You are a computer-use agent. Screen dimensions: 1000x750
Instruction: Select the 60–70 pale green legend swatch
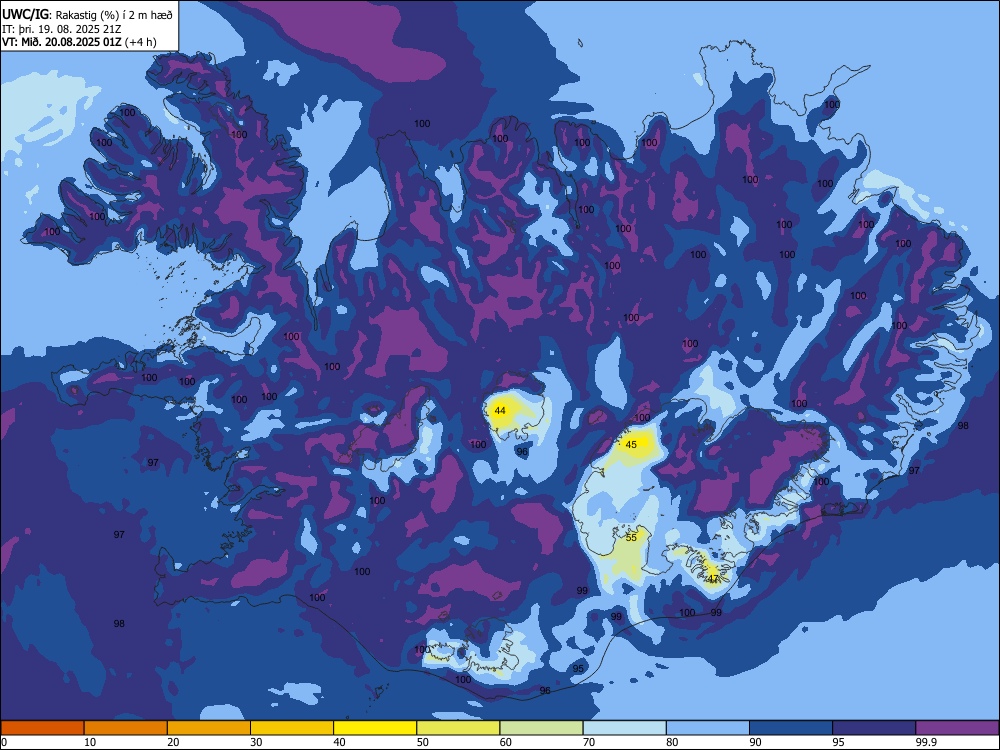(541, 728)
